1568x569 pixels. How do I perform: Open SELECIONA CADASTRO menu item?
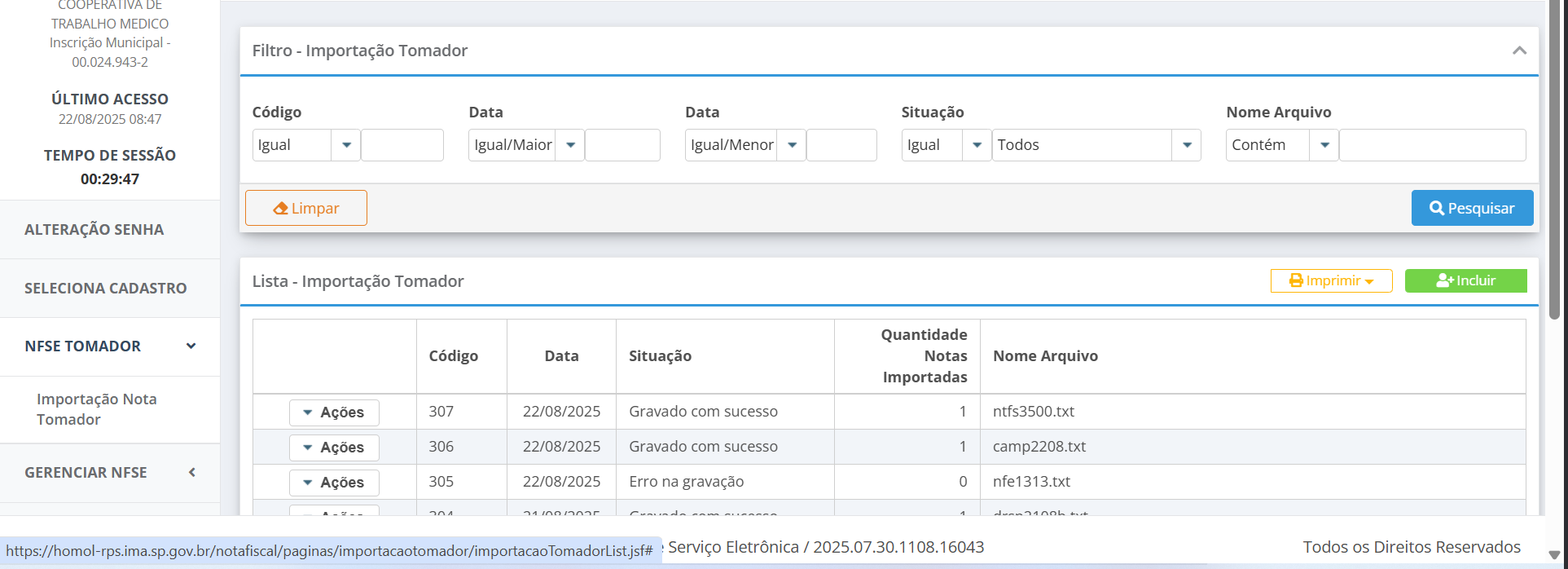106,289
